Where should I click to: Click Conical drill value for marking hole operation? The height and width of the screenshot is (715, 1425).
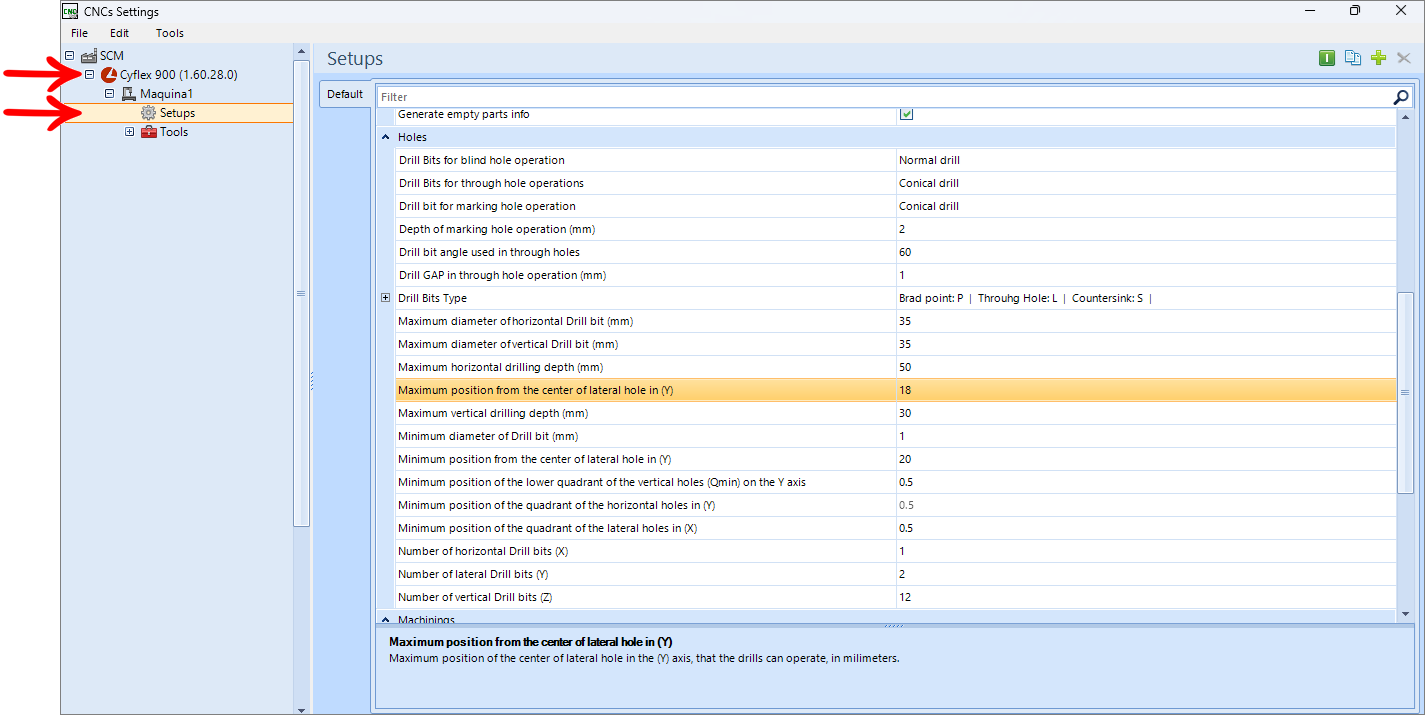929,206
